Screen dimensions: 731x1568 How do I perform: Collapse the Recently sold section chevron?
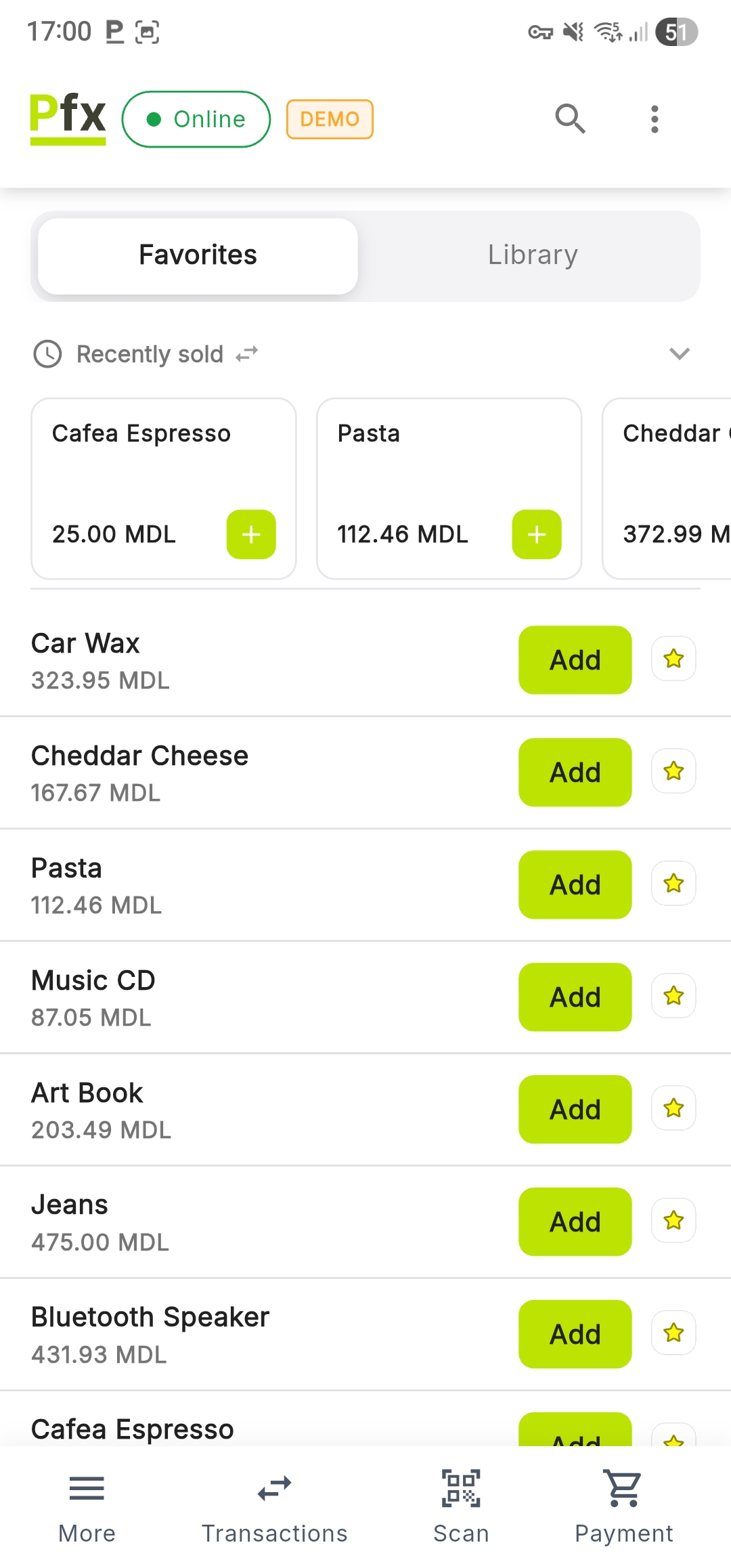(x=679, y=353)
